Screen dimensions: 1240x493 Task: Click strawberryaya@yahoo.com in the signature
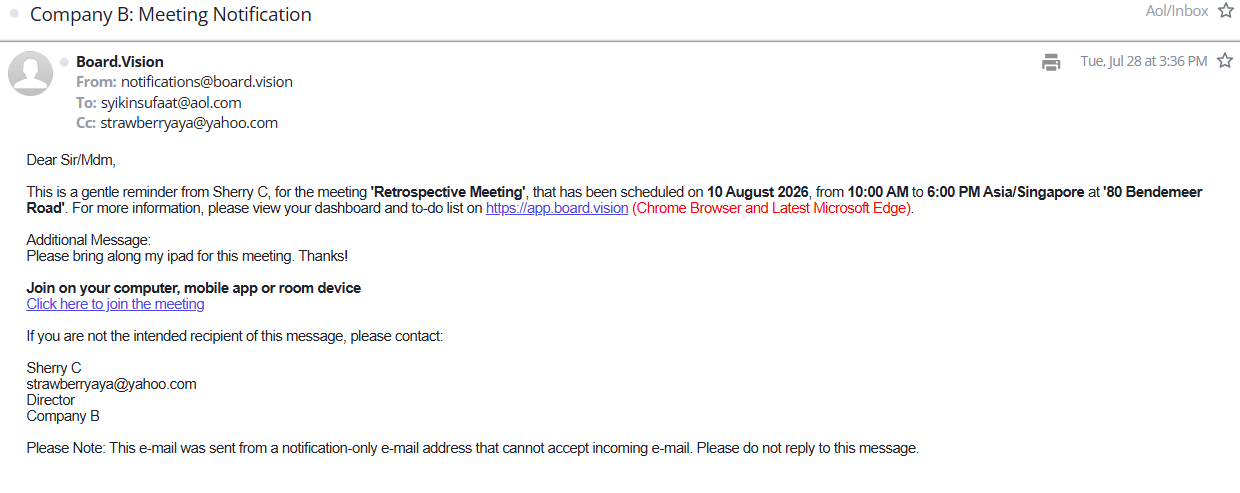pos(112,384)
